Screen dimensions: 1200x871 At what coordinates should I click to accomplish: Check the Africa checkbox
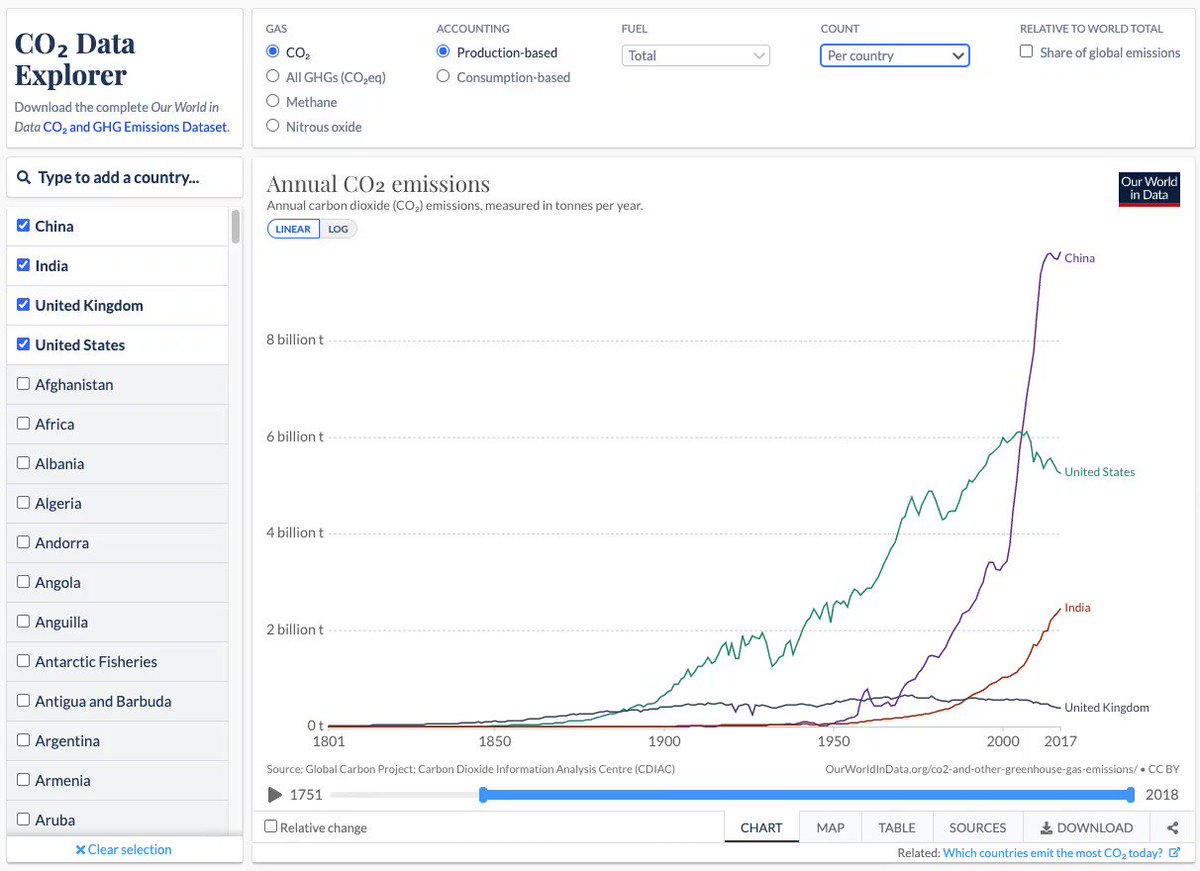point(24,423)
